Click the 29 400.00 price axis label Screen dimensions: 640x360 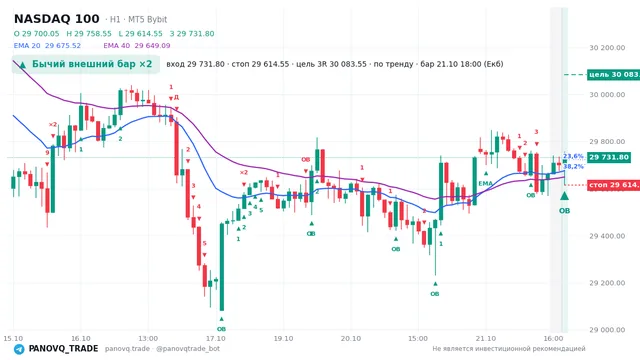point(607,236)
